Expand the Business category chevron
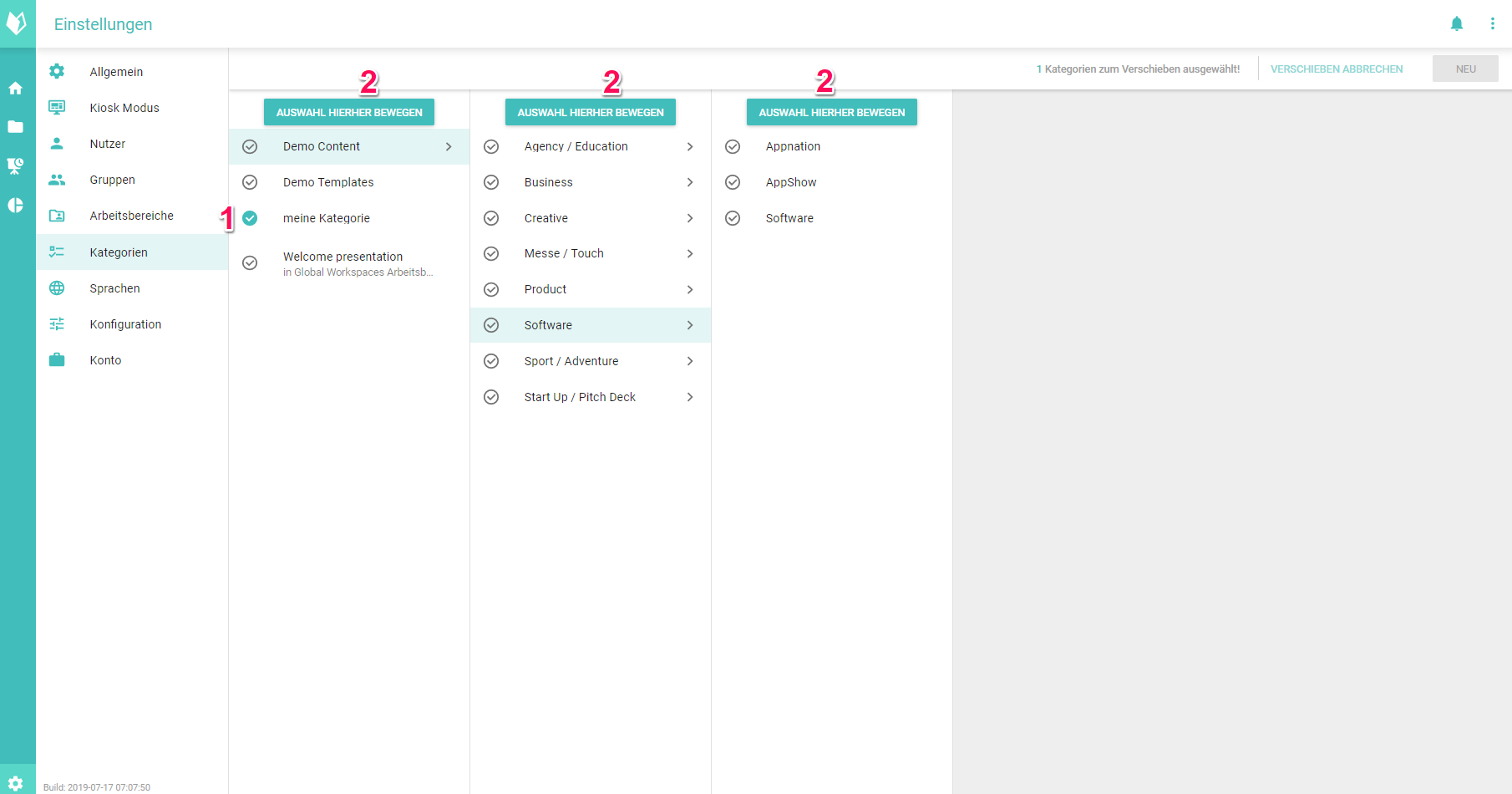Screen dimensions: 1512x794 pyautogui.click(x=690, y=182)
